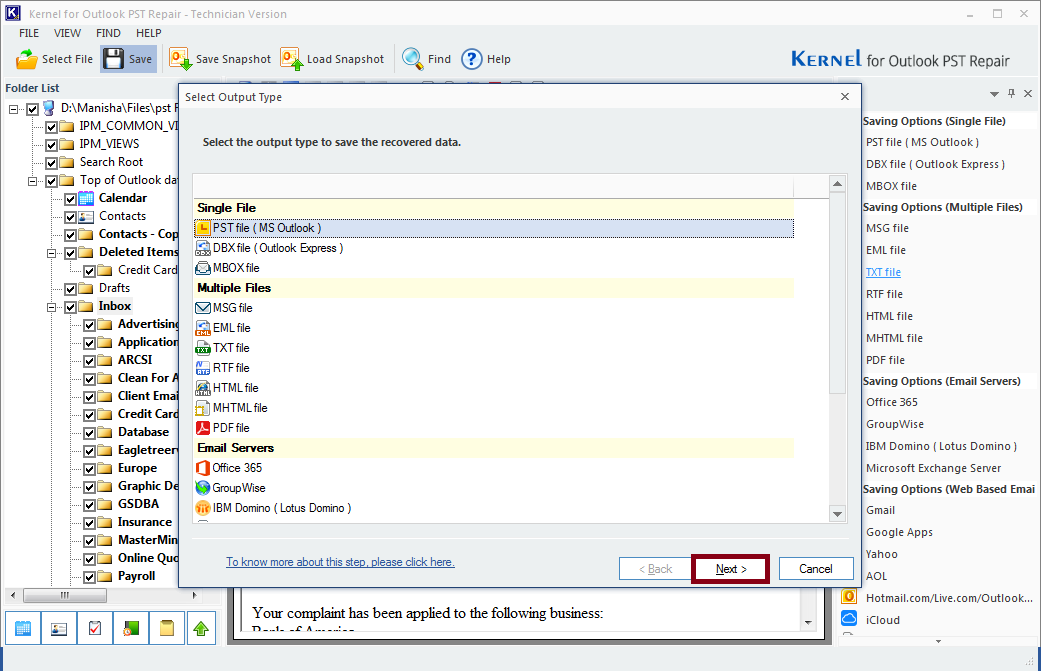Collapse the Inbox tree node
Screen dimensions: 1041x671
tap(52, 307)
